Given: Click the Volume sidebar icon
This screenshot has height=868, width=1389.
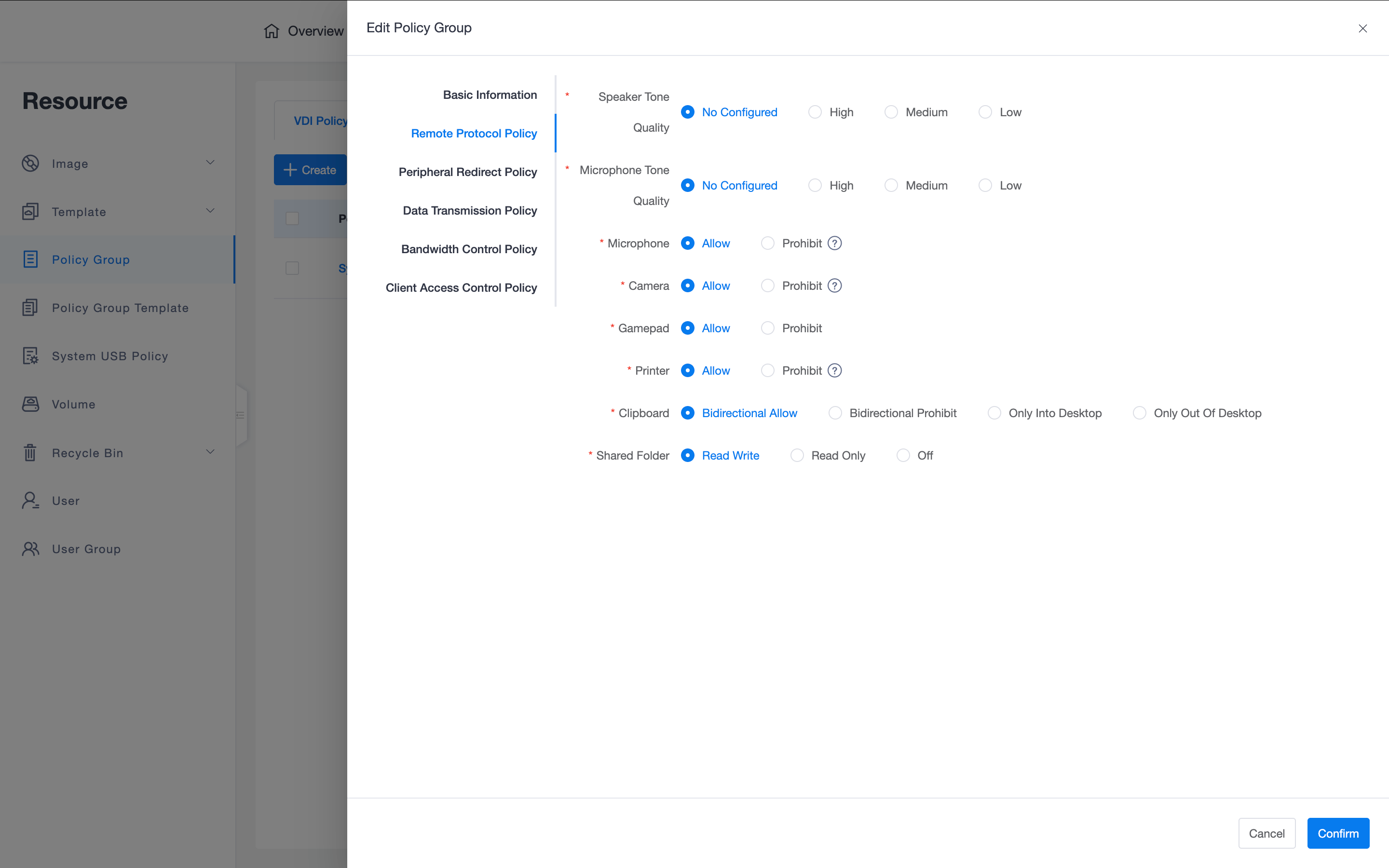Looking at the screenshot, I should (30, 404).
